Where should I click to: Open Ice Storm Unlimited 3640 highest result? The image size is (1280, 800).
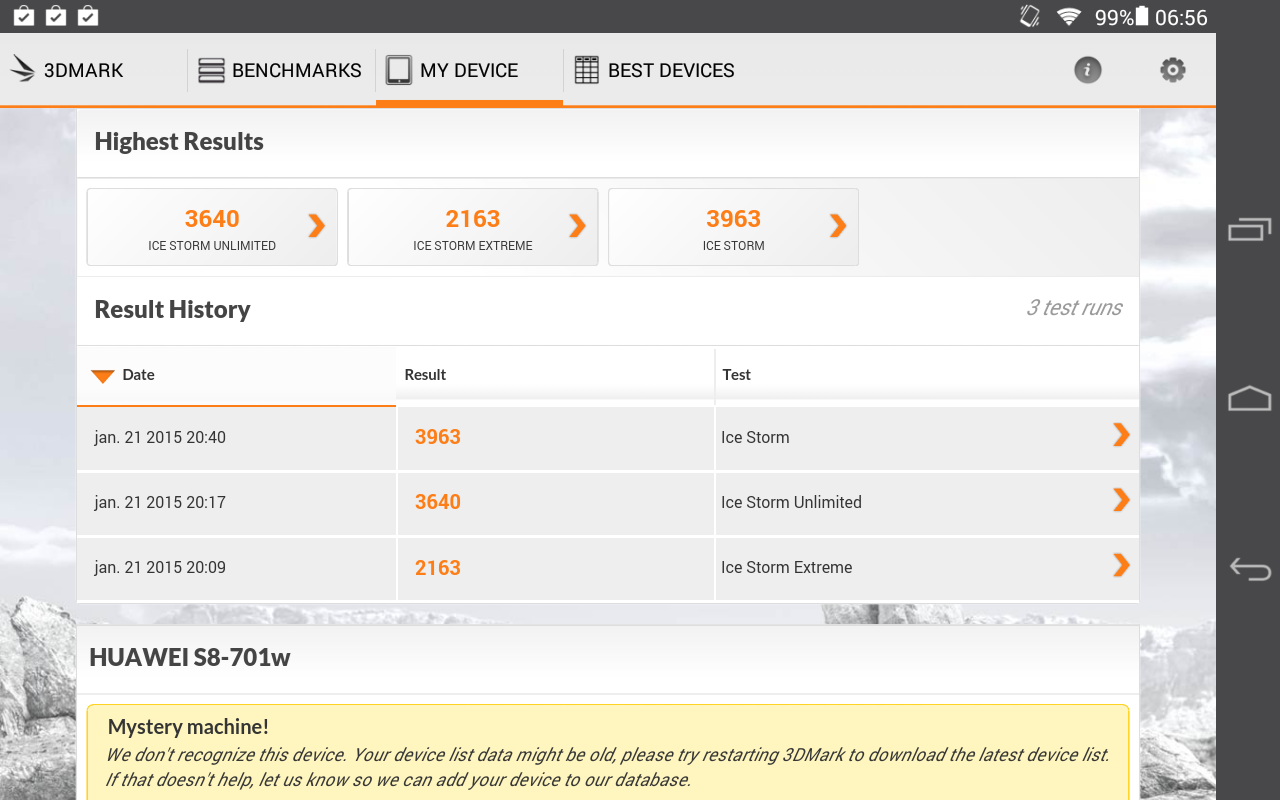click(212, 227)
